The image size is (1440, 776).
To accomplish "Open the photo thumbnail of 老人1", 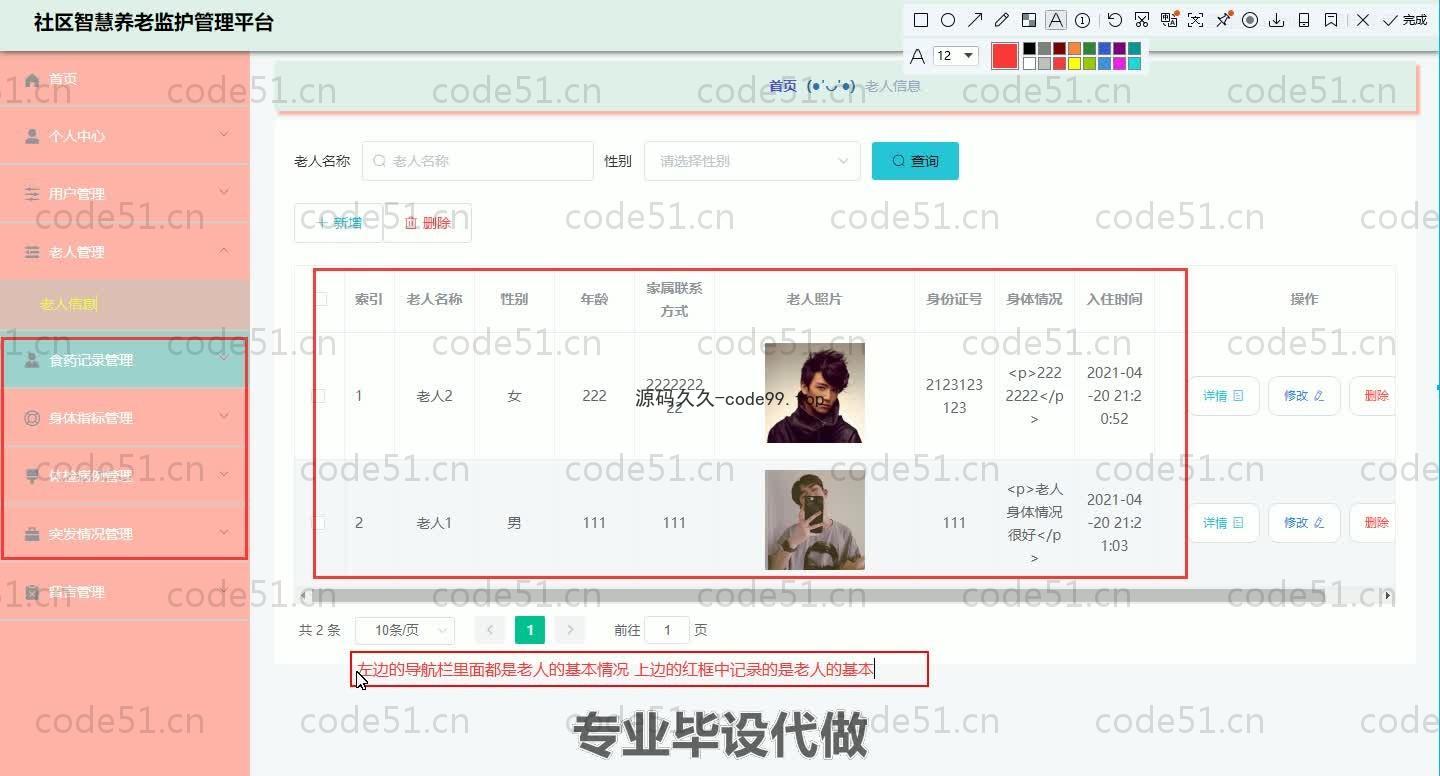I will click(x=814, y=520).
